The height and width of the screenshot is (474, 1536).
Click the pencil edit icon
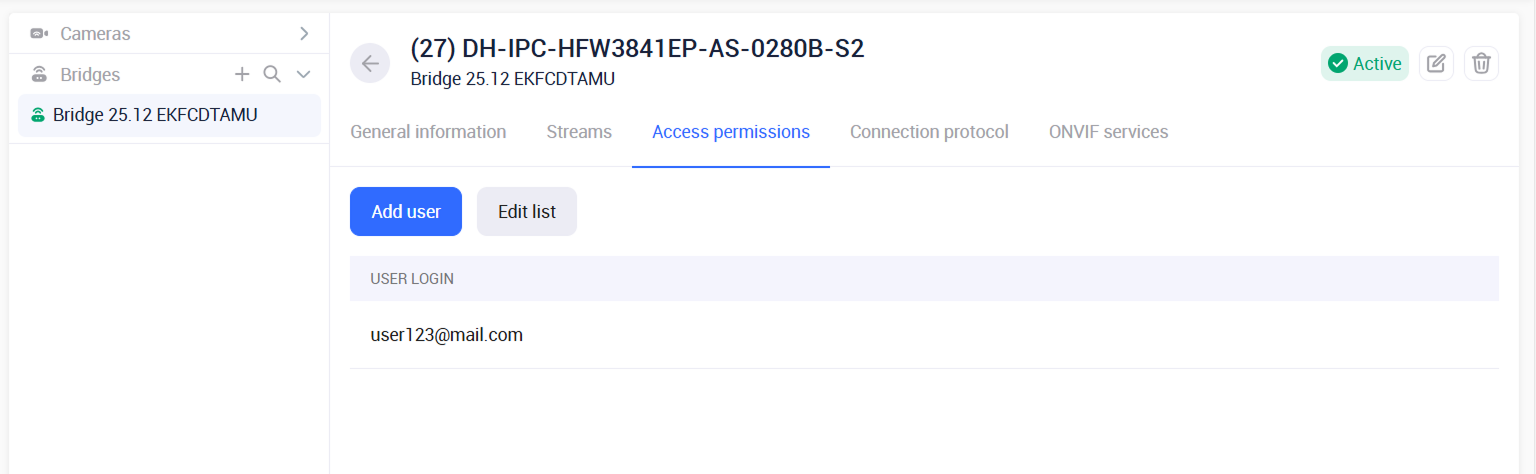click(1436, 64)
